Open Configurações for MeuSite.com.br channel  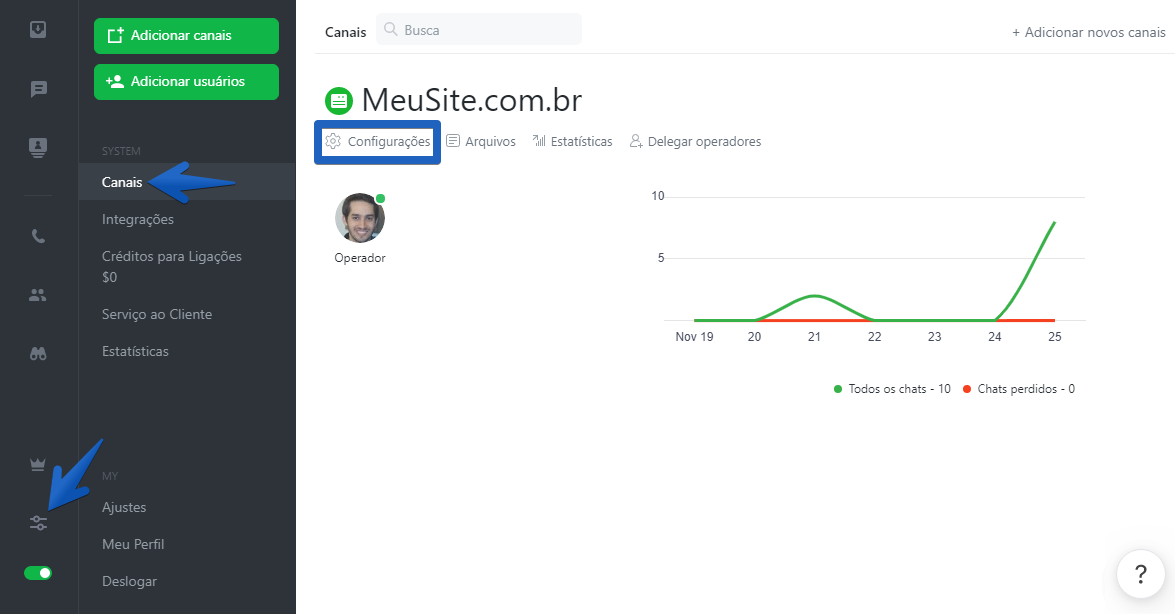(378, 142)
